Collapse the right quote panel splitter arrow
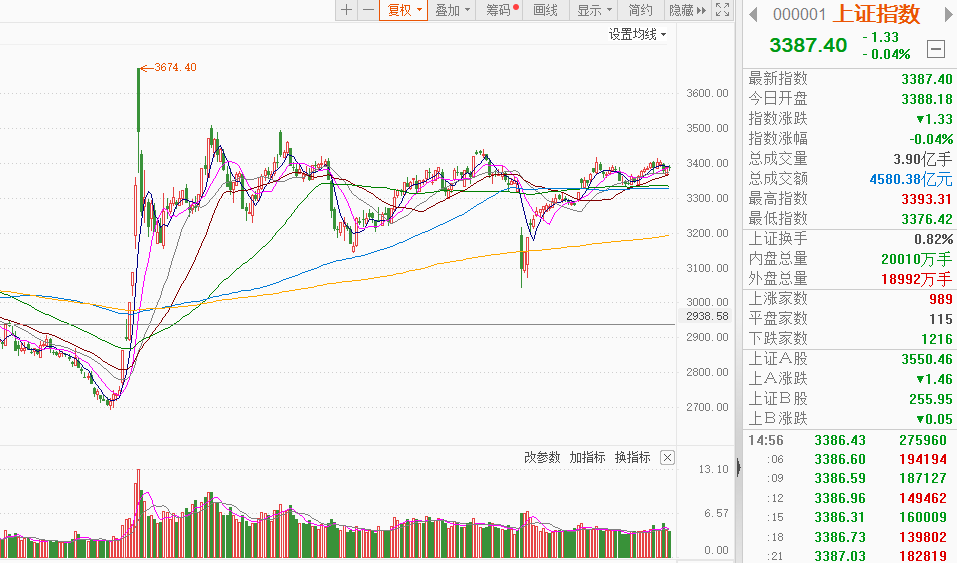 (738, 467)
